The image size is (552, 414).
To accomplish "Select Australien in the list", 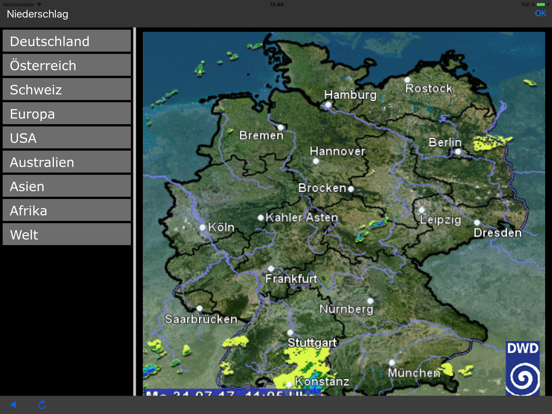I will coord(67,162).
